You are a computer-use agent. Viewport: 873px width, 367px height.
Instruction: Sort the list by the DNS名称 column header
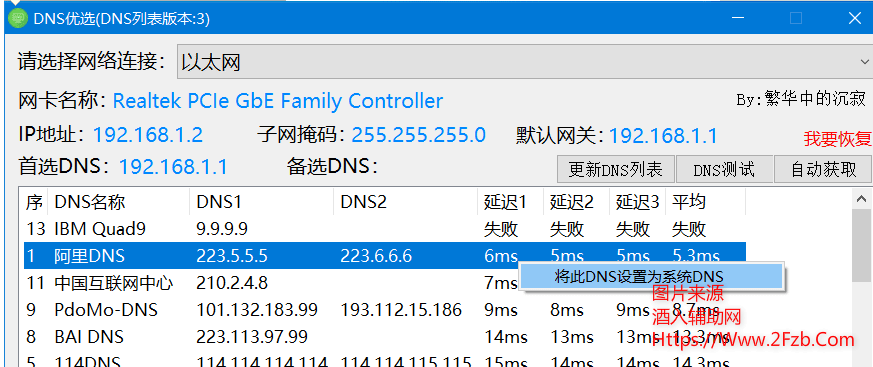(119, 202)
